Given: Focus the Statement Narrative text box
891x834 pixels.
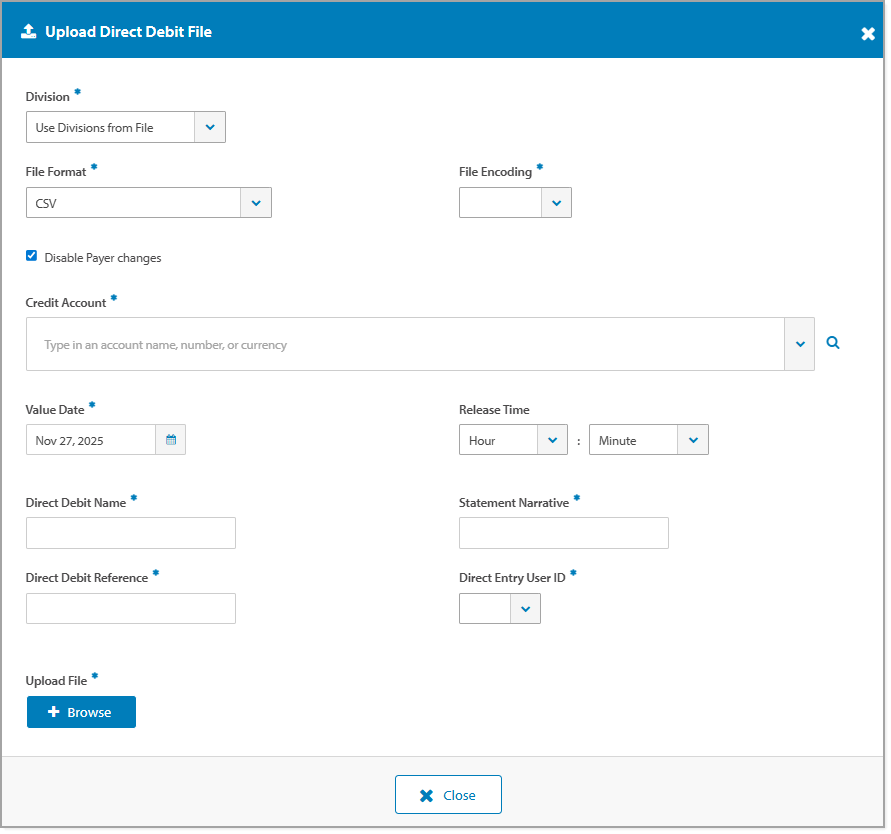Looking at the screenshot, I should click(563, 532).
